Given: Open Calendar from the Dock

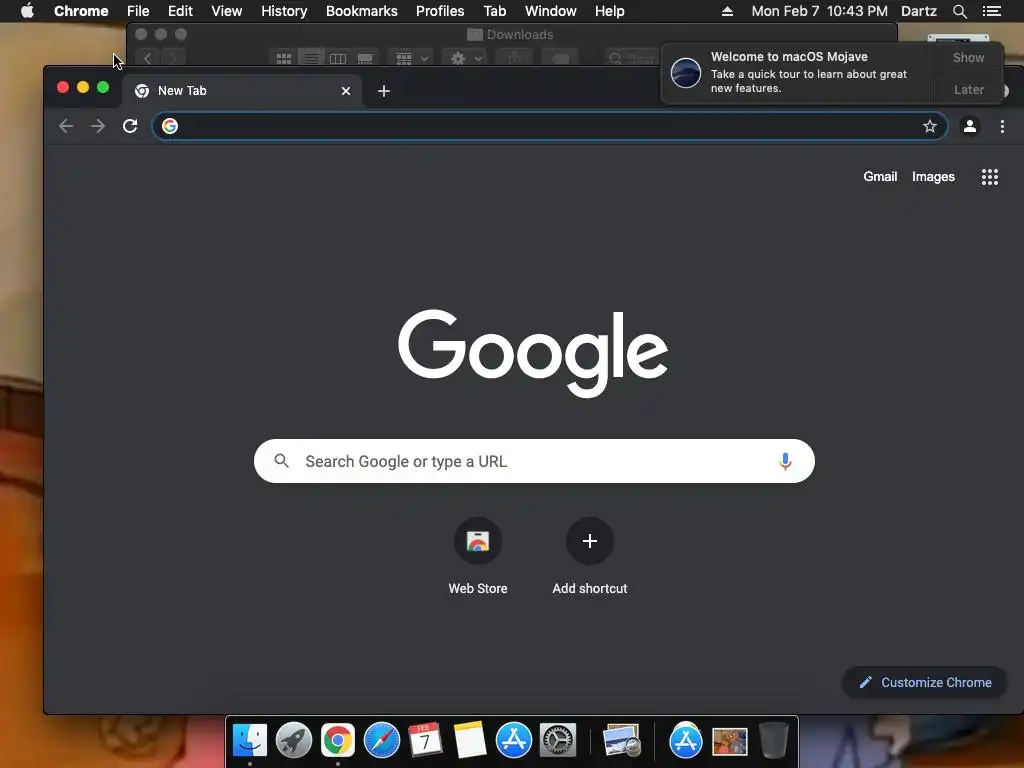Looking at the screenshot, I should [x=425, y=740].
